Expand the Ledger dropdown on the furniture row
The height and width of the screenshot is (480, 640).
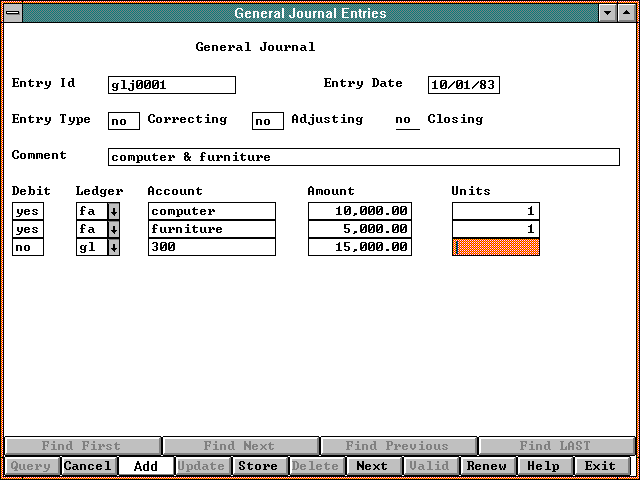tap(113, 229)
